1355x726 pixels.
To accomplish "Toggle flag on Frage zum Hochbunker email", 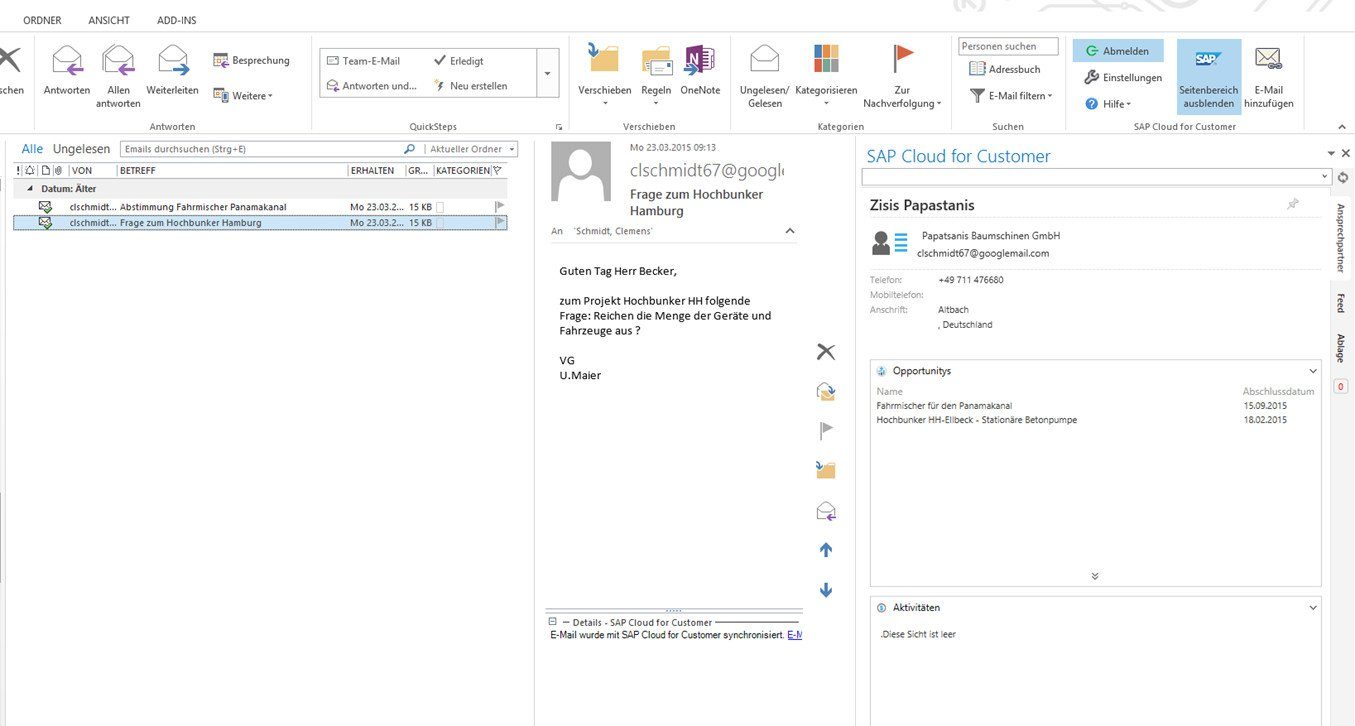I will tap(500, 223).
